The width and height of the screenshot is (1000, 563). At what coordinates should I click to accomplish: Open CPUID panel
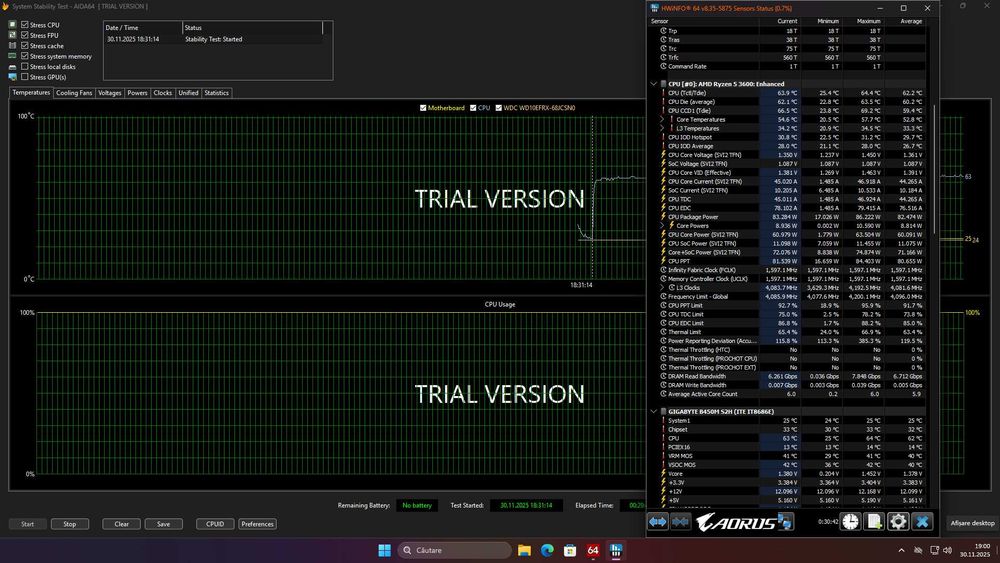(215, 524)
